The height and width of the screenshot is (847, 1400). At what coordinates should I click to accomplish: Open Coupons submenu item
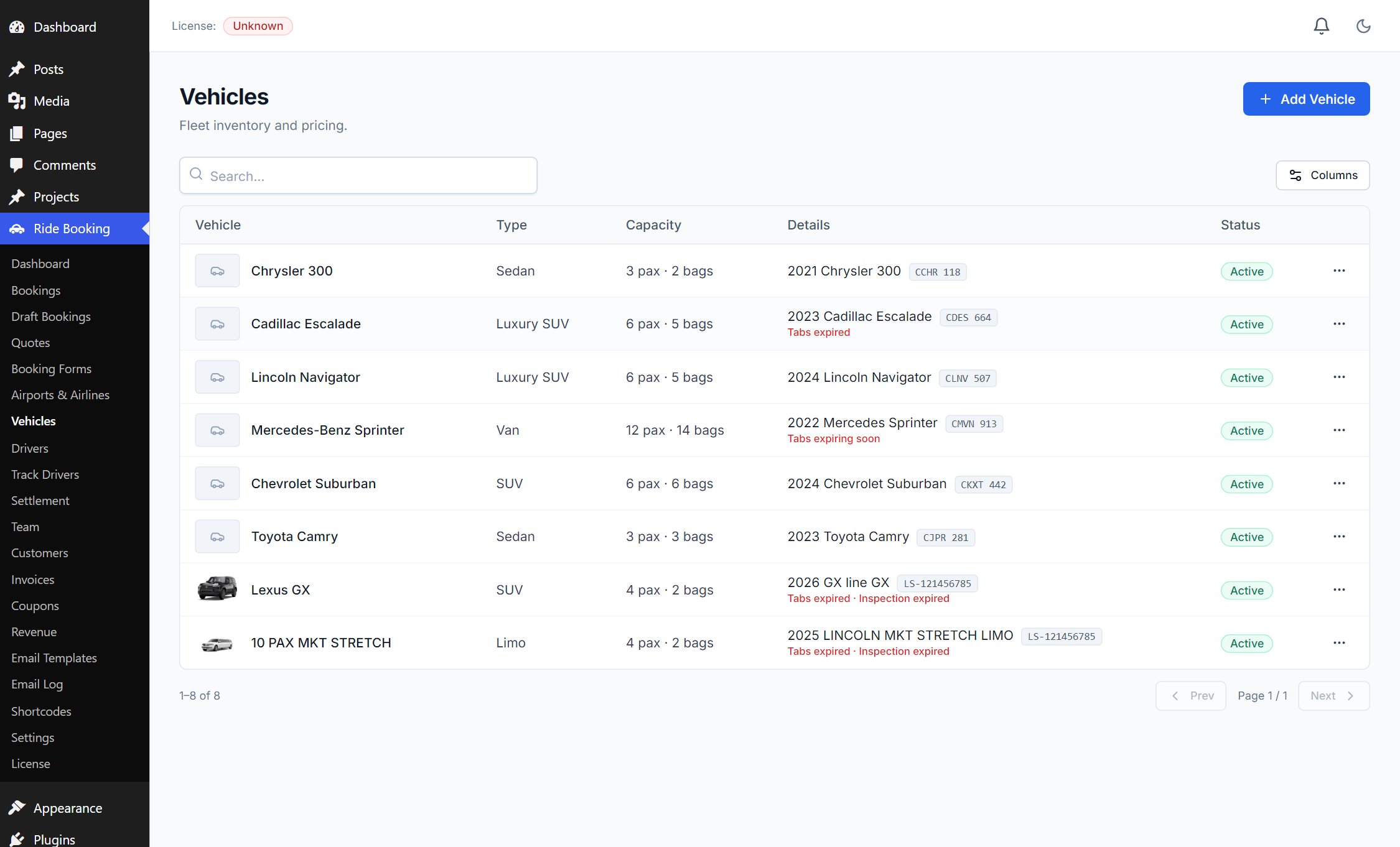tap(35, 606)
